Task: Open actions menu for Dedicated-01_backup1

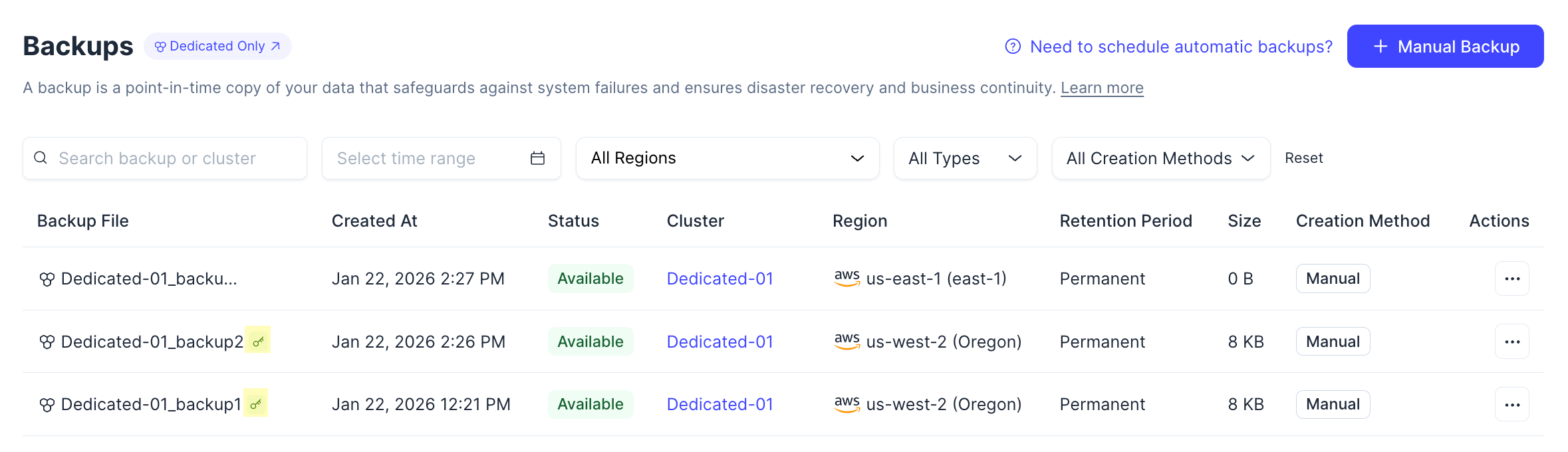Action: tap(1511, 404)
